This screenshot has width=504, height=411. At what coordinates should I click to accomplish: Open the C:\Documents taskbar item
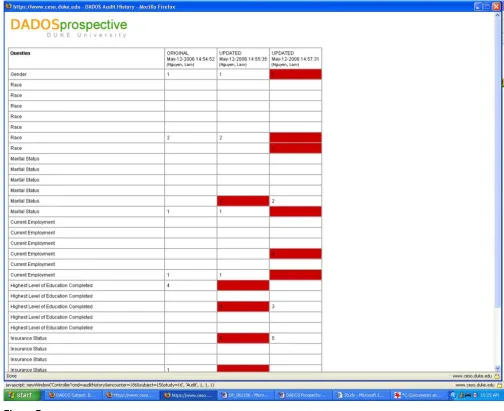point(419,395)
